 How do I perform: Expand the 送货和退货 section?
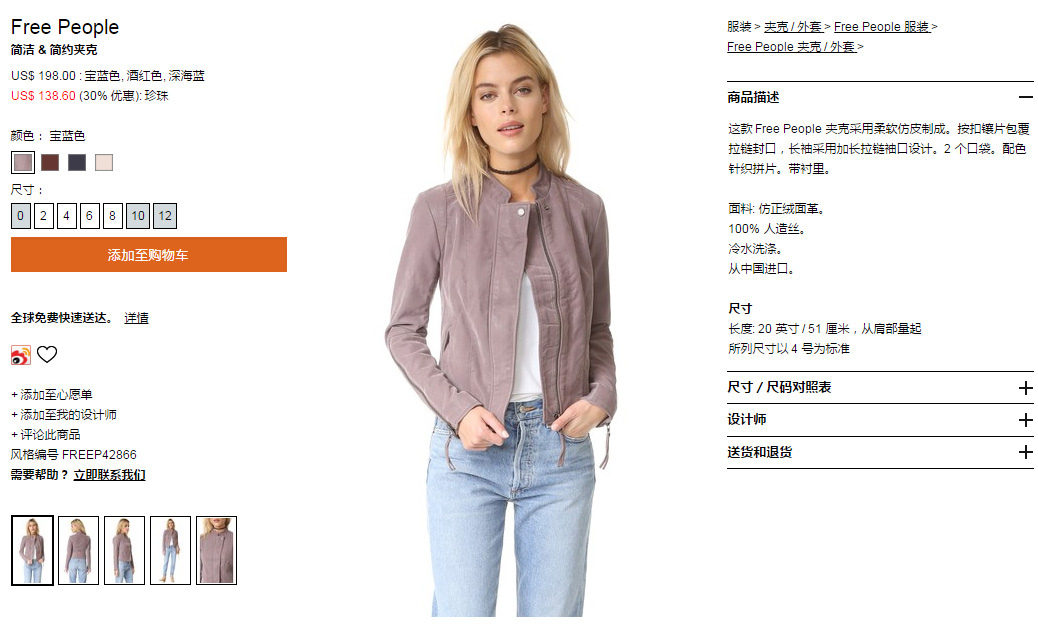tap(1025, 453)
